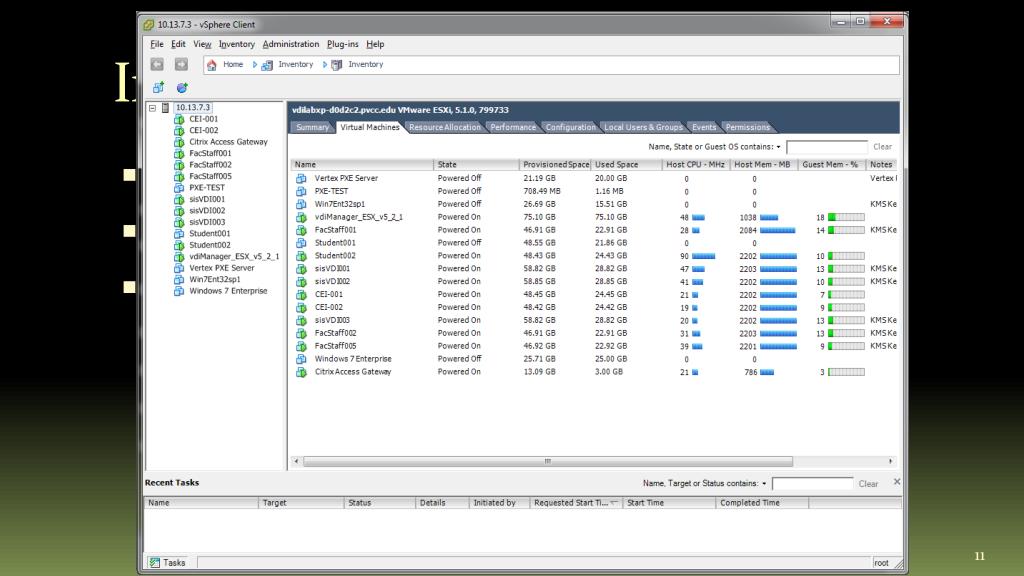Screen dimensions: 1024x576
Task: Click Clear next to the VM filter box
Action: click(x=882, y=147)
